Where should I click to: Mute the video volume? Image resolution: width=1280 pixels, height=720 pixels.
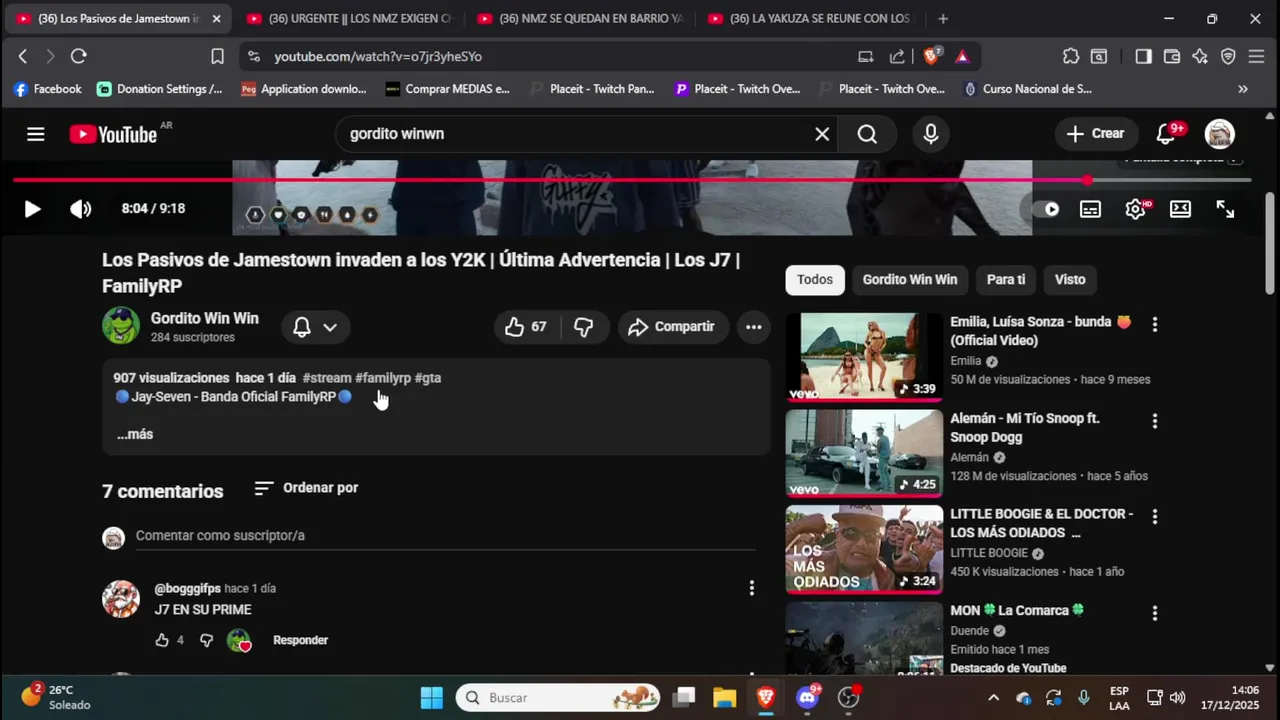tap(80, 209)
